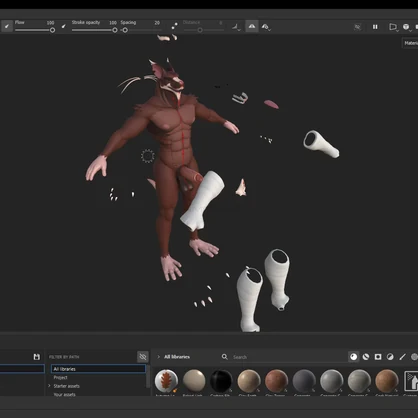The image size is (418, 418).
Task: Click the 3D cube display mode icon
Action: point(407,27)
